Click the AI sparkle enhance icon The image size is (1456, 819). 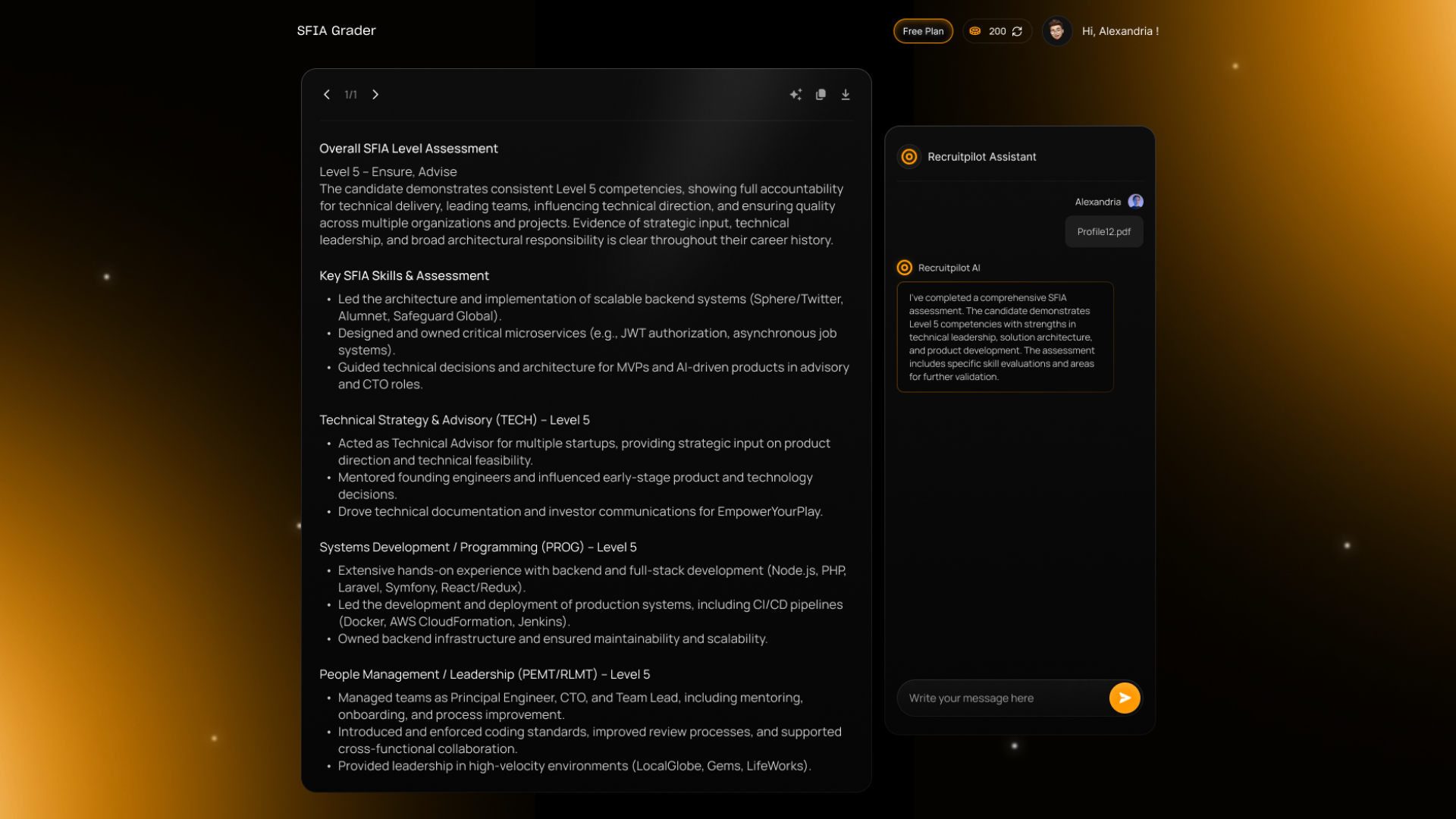point(795,95)
